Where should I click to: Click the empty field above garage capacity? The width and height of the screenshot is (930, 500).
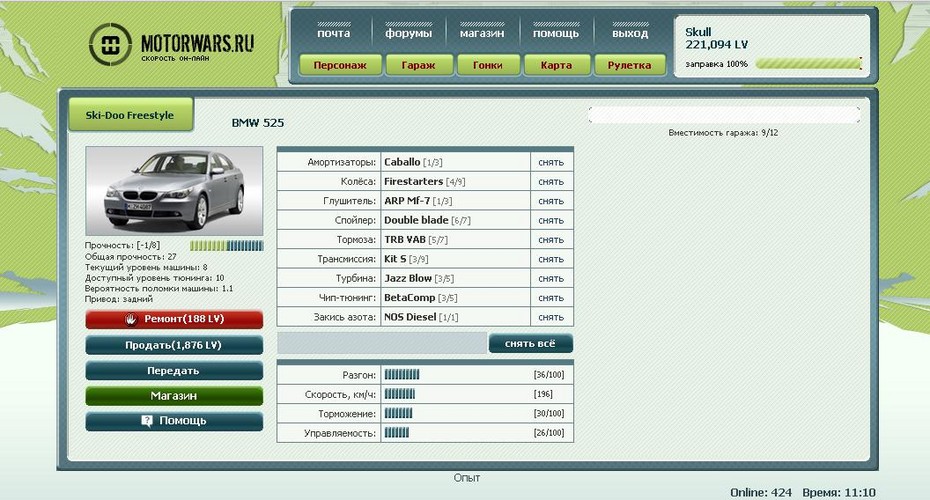(724, 115)
